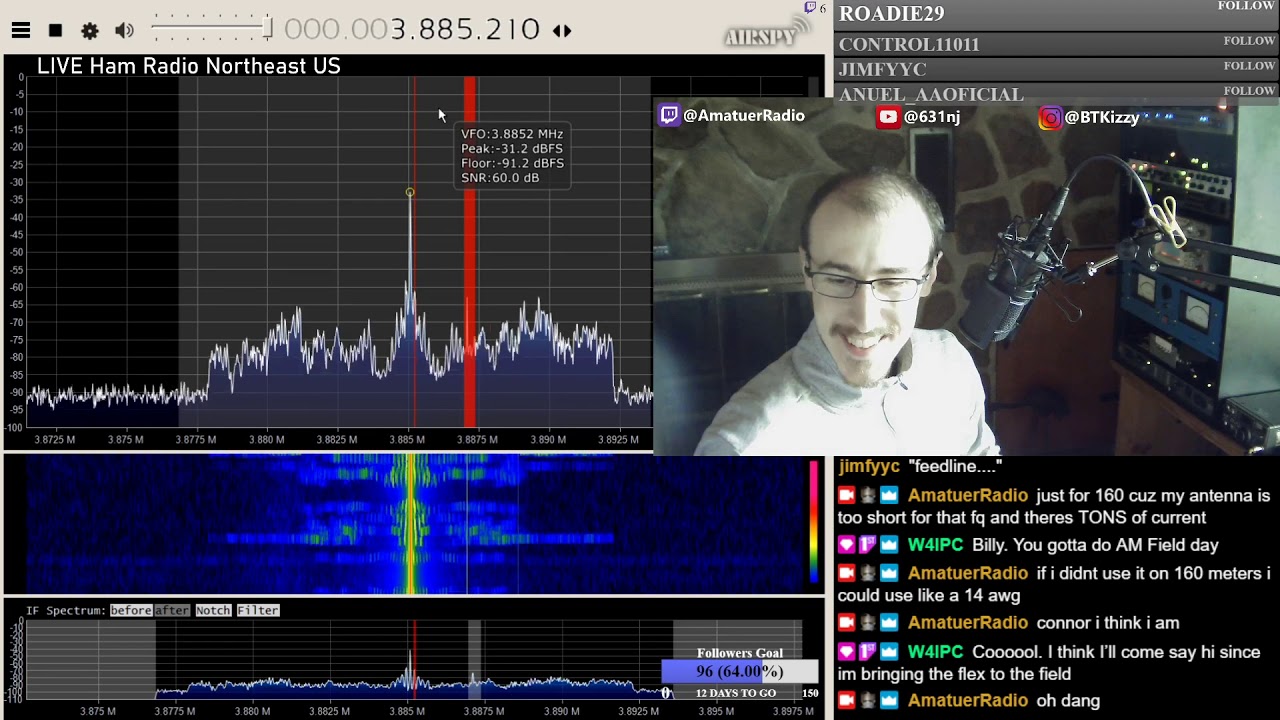Click the Twitch viewer count icon at top
Screen dimensions: 1280x720
[811, 8]
